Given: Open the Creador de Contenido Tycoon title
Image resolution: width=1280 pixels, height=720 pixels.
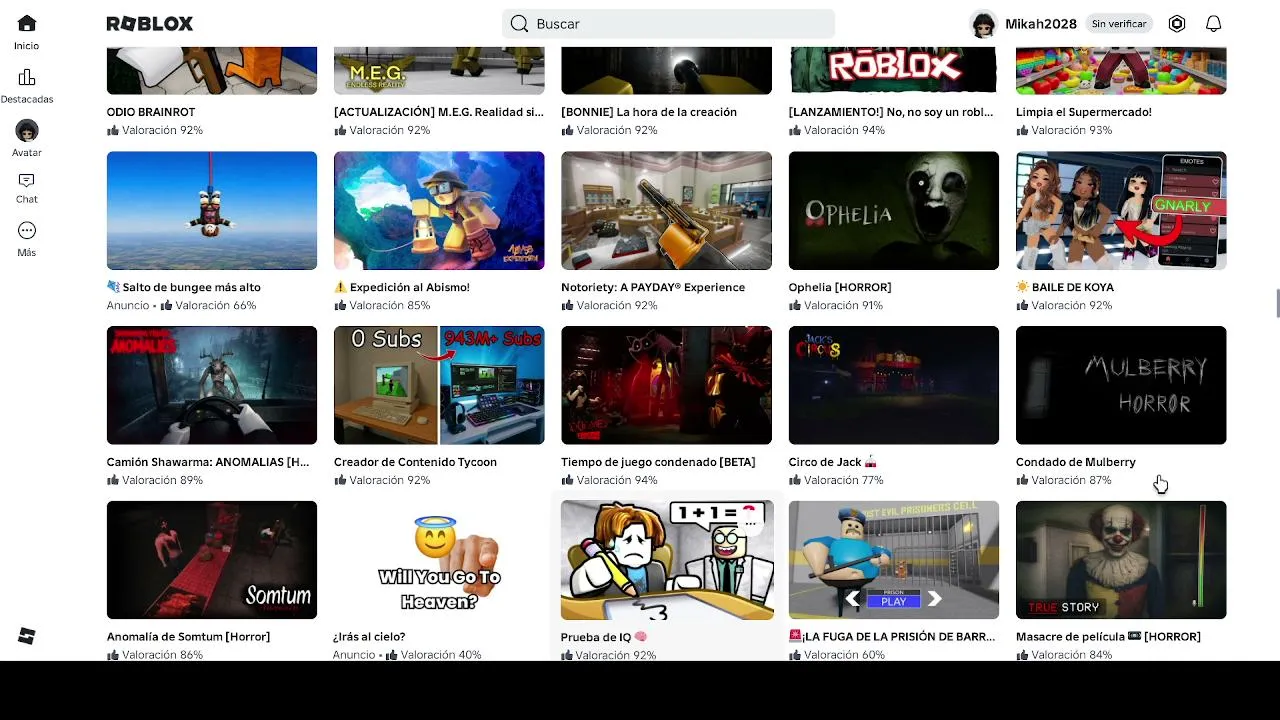Looking at the screenshot, I should tap(415, 462).
